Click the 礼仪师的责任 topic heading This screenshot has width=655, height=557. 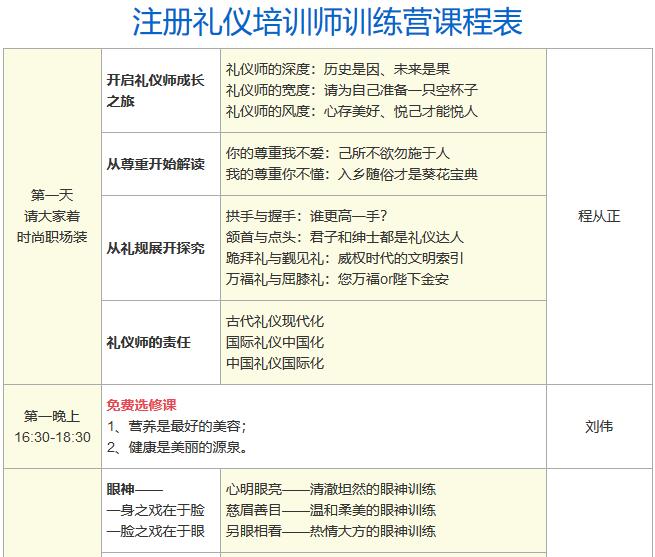click(x=148, y=342)
